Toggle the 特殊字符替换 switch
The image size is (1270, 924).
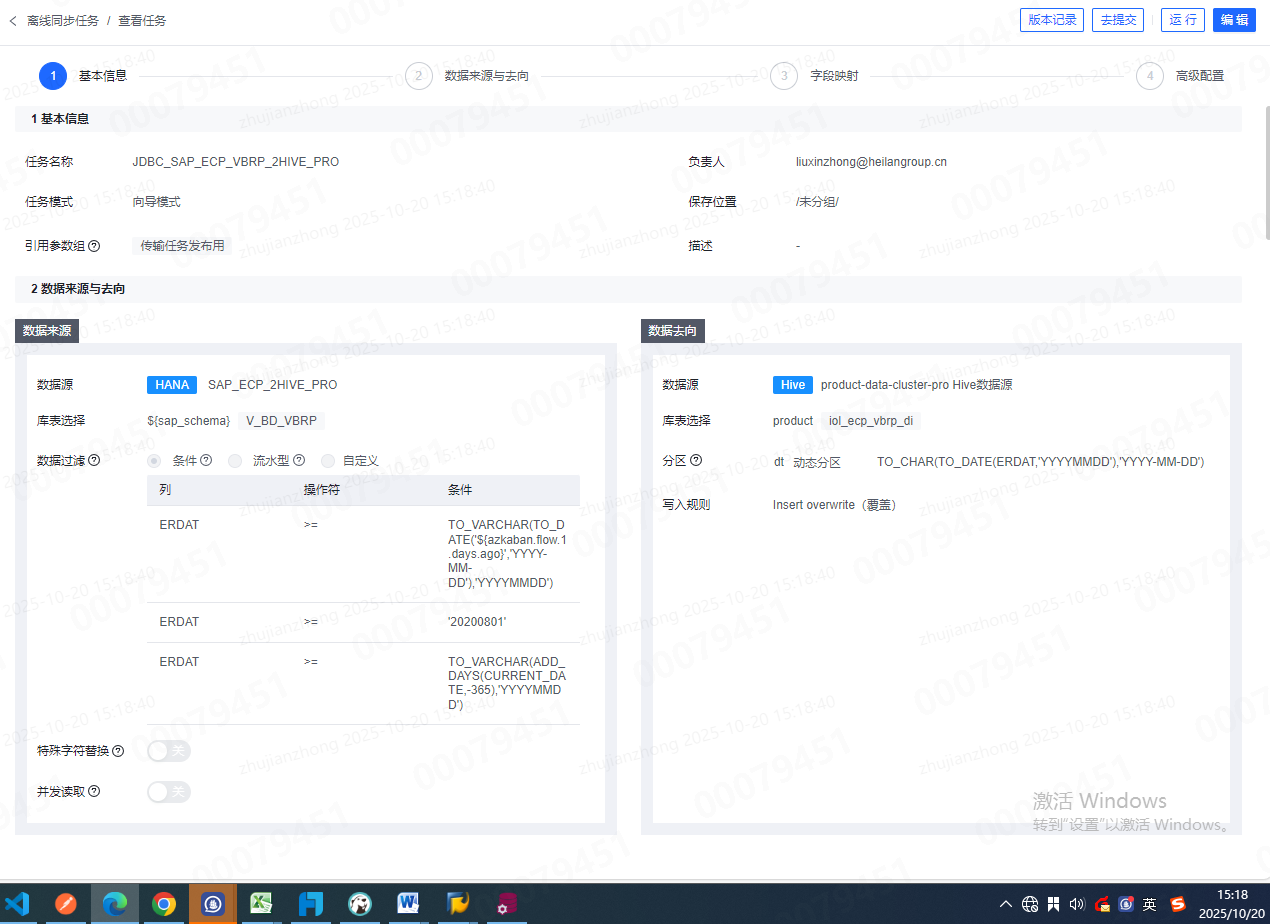(168, 751)
